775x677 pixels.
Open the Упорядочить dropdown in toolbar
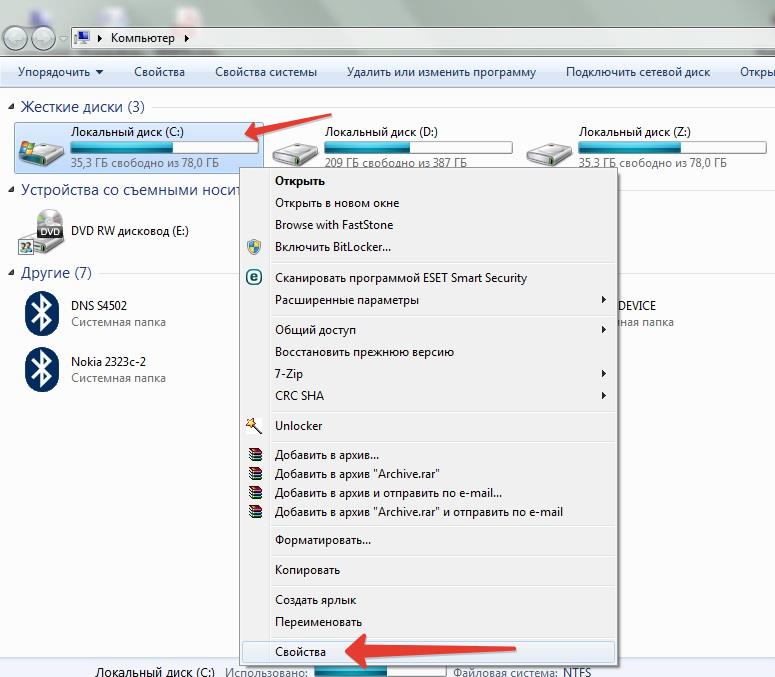(60, 72)
